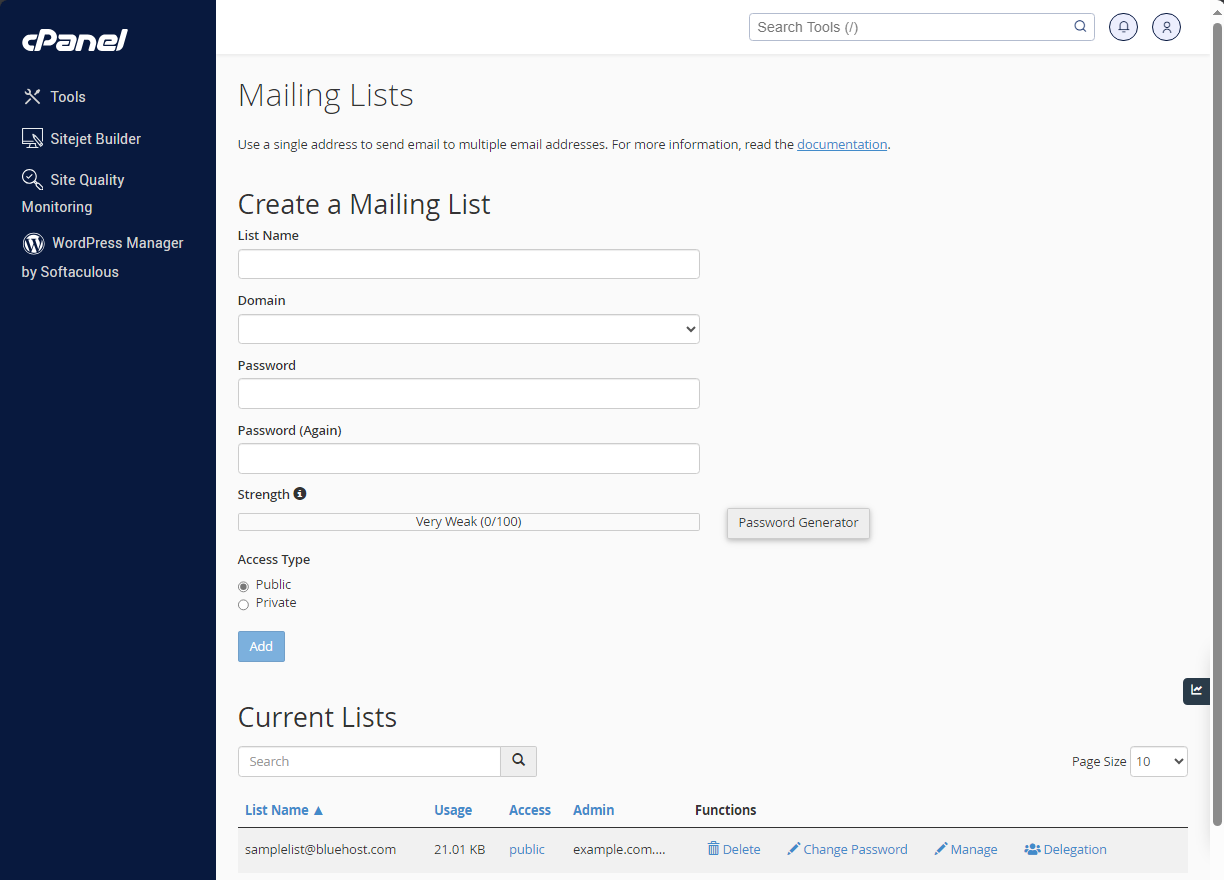Open the user account icon
This screenshot has width=1224, height=880.
1166,26
